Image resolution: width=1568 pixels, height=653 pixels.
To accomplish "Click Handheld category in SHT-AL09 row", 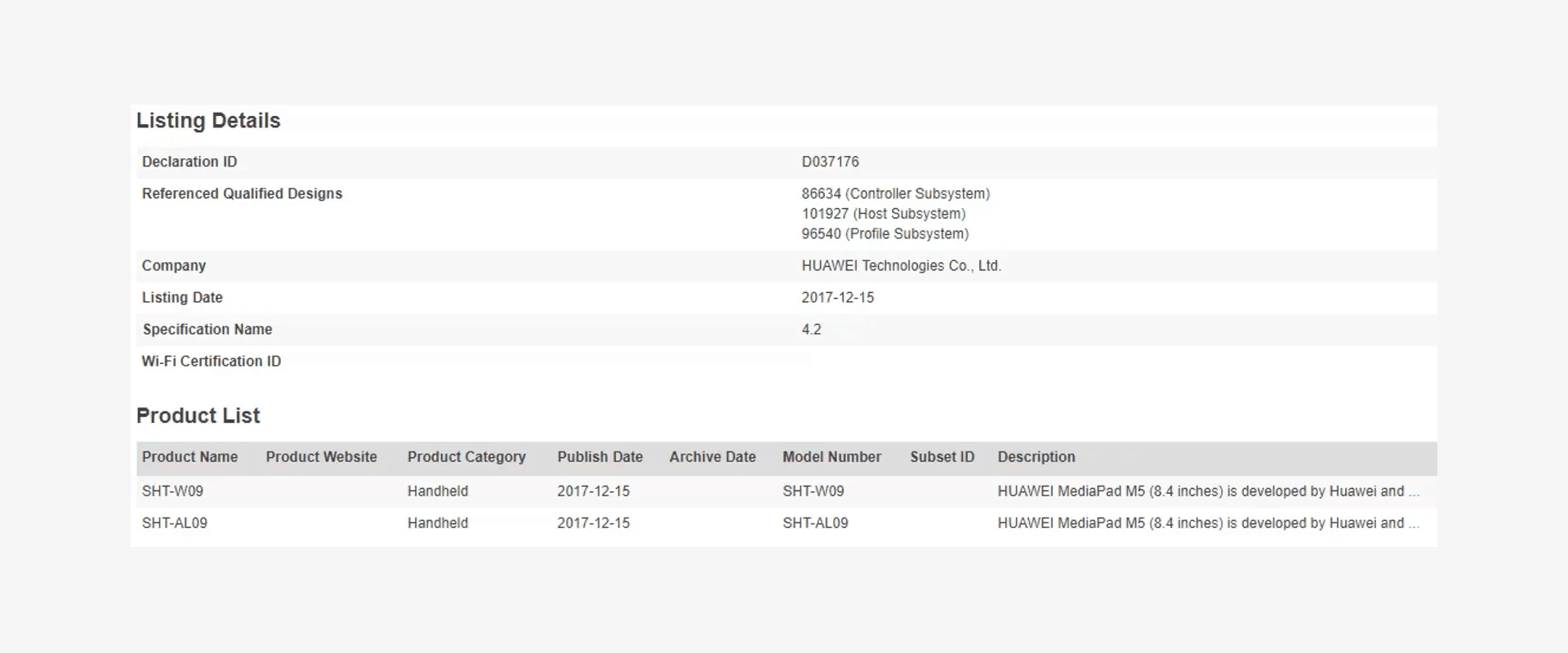I will tap(438, 523).
